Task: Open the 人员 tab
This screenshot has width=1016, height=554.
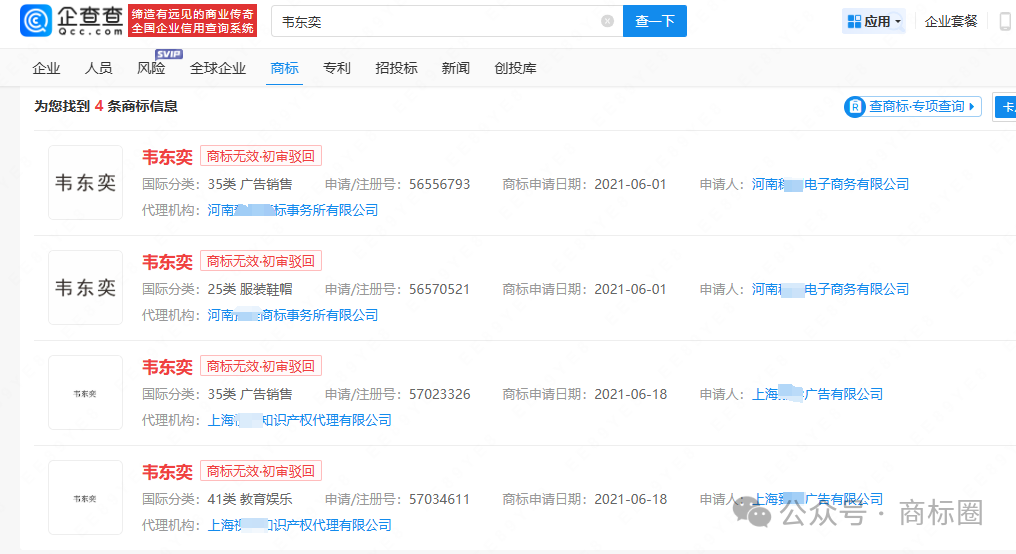Action: (98, 68)
